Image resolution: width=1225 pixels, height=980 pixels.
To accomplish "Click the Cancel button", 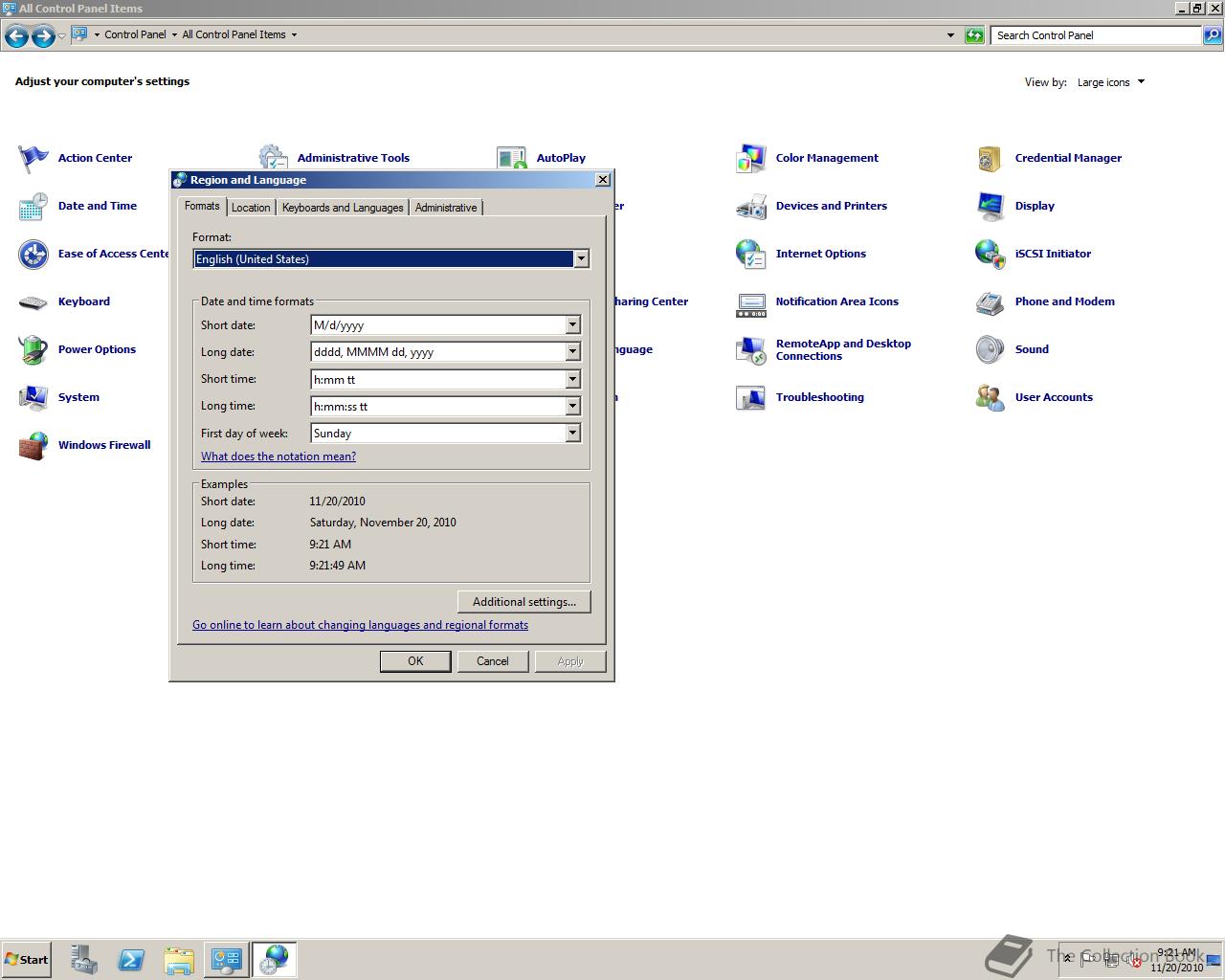I will [493, 661].
